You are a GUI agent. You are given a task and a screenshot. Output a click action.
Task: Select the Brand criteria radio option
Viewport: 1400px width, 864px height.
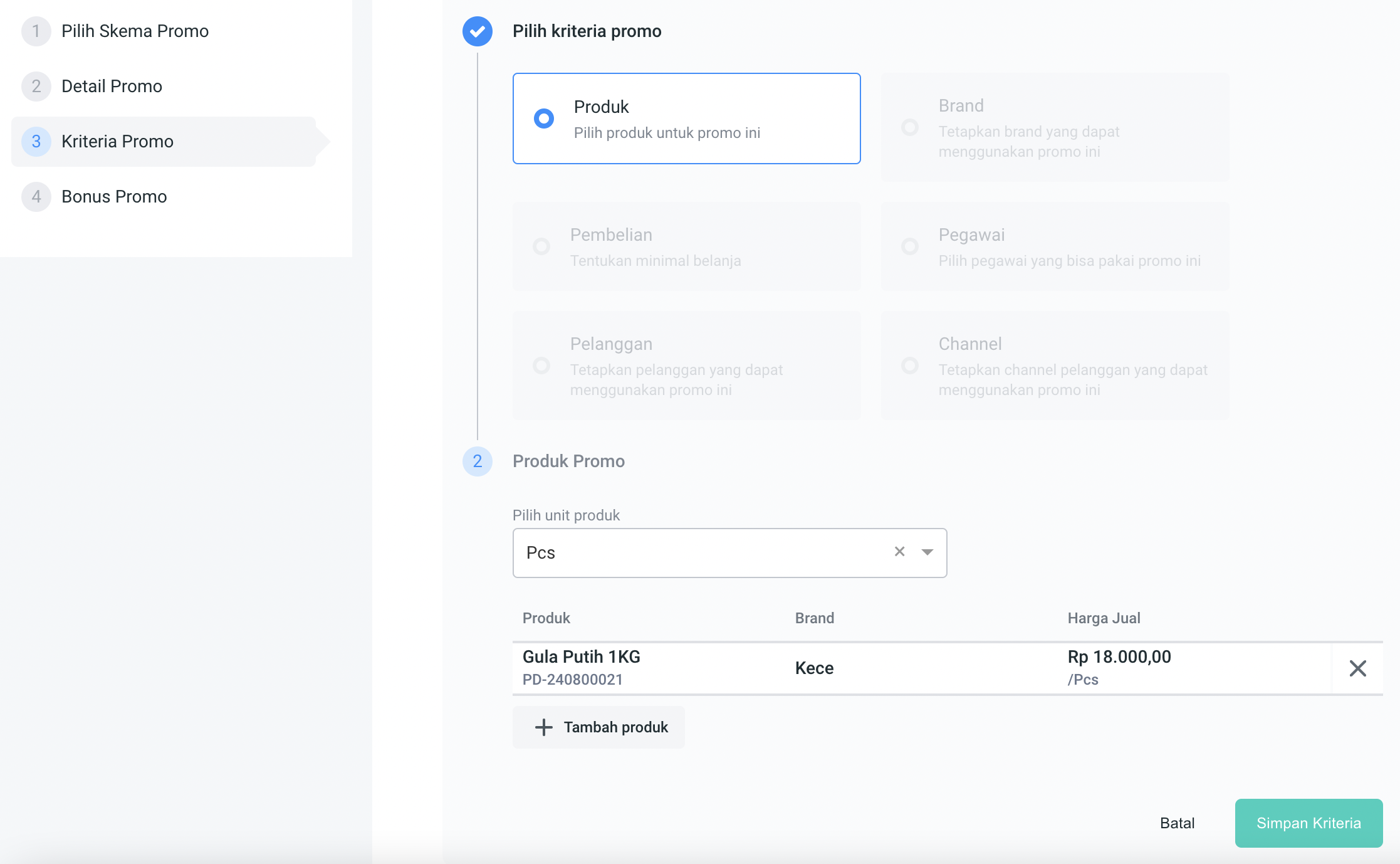pos(910,128)
